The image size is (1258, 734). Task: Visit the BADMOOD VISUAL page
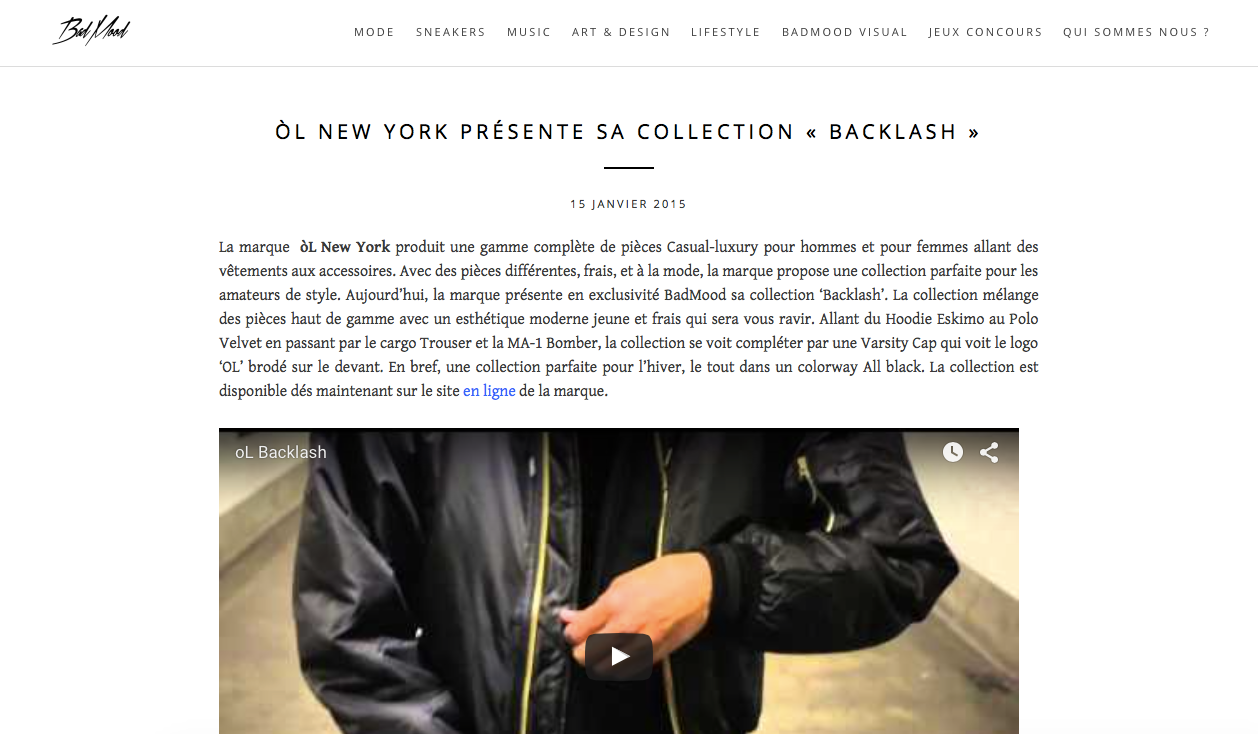pyautogui.click(x=845, y=32)
